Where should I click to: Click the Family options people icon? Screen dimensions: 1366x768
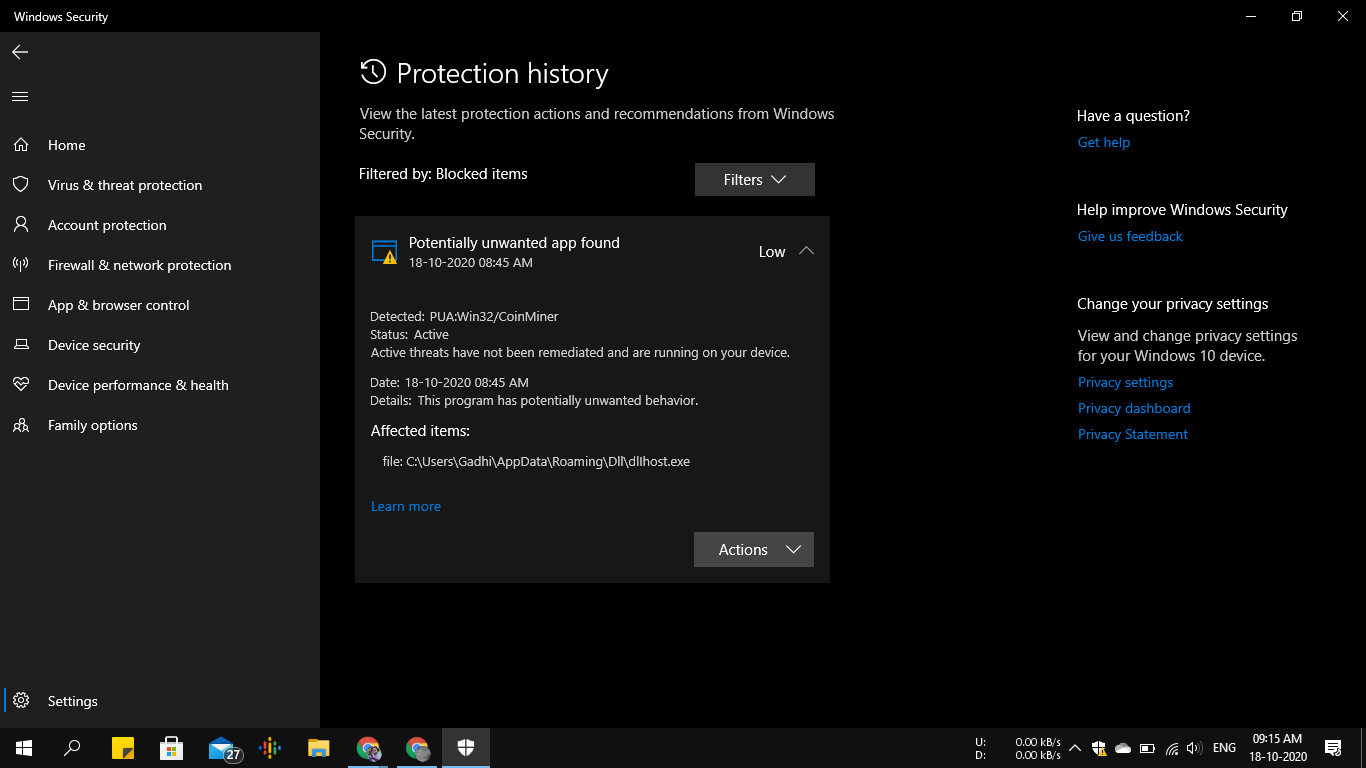click(21, 425)
